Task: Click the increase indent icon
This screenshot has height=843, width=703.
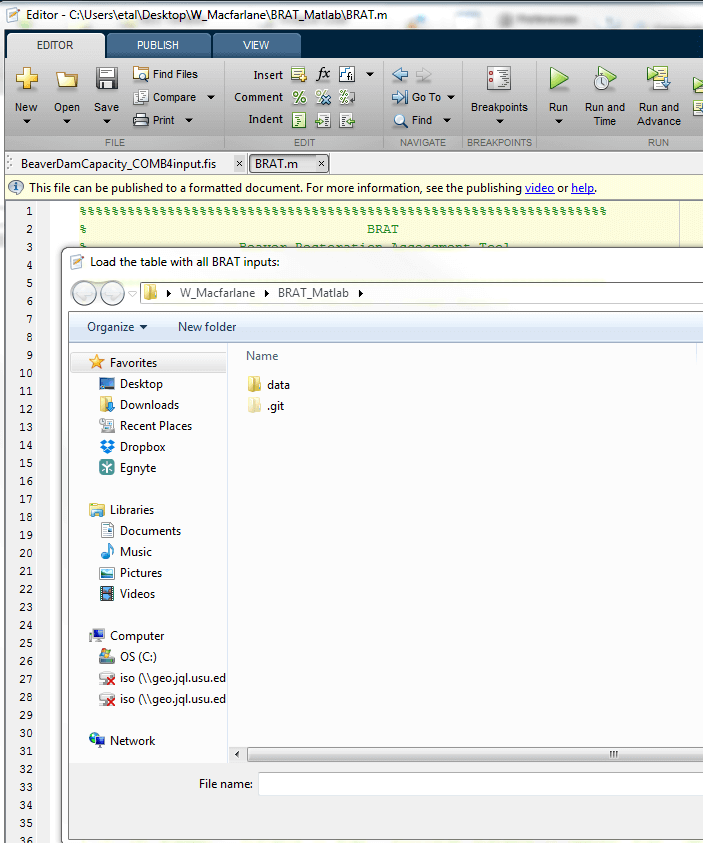Action: click(322, 120)
